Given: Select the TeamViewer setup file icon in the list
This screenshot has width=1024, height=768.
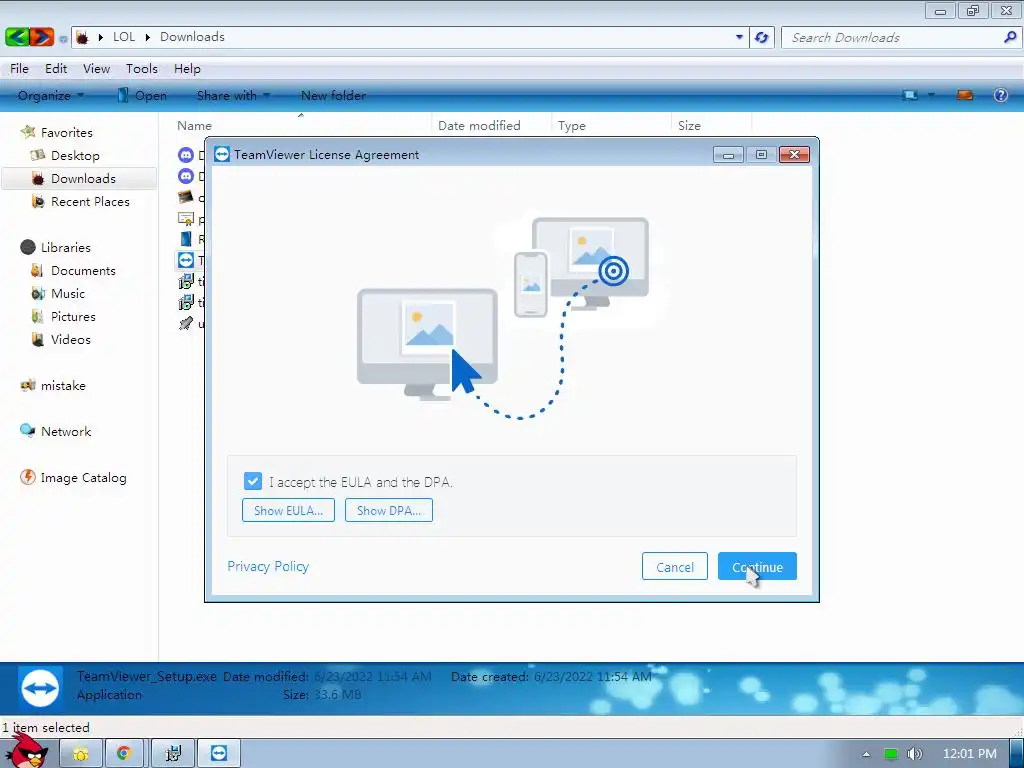Looking at the screenshot, I should point(186,260).
